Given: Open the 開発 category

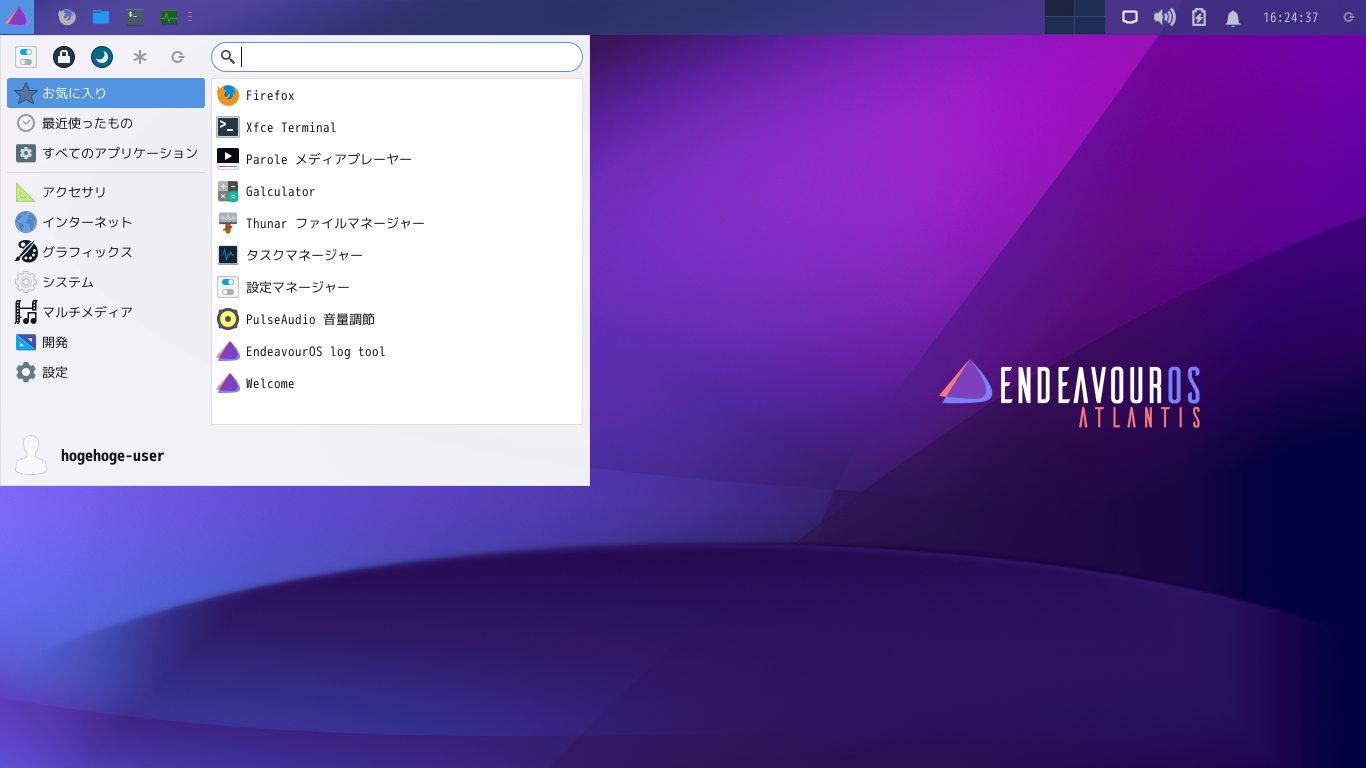Looking at the screenshot, I should click(106, 342).
